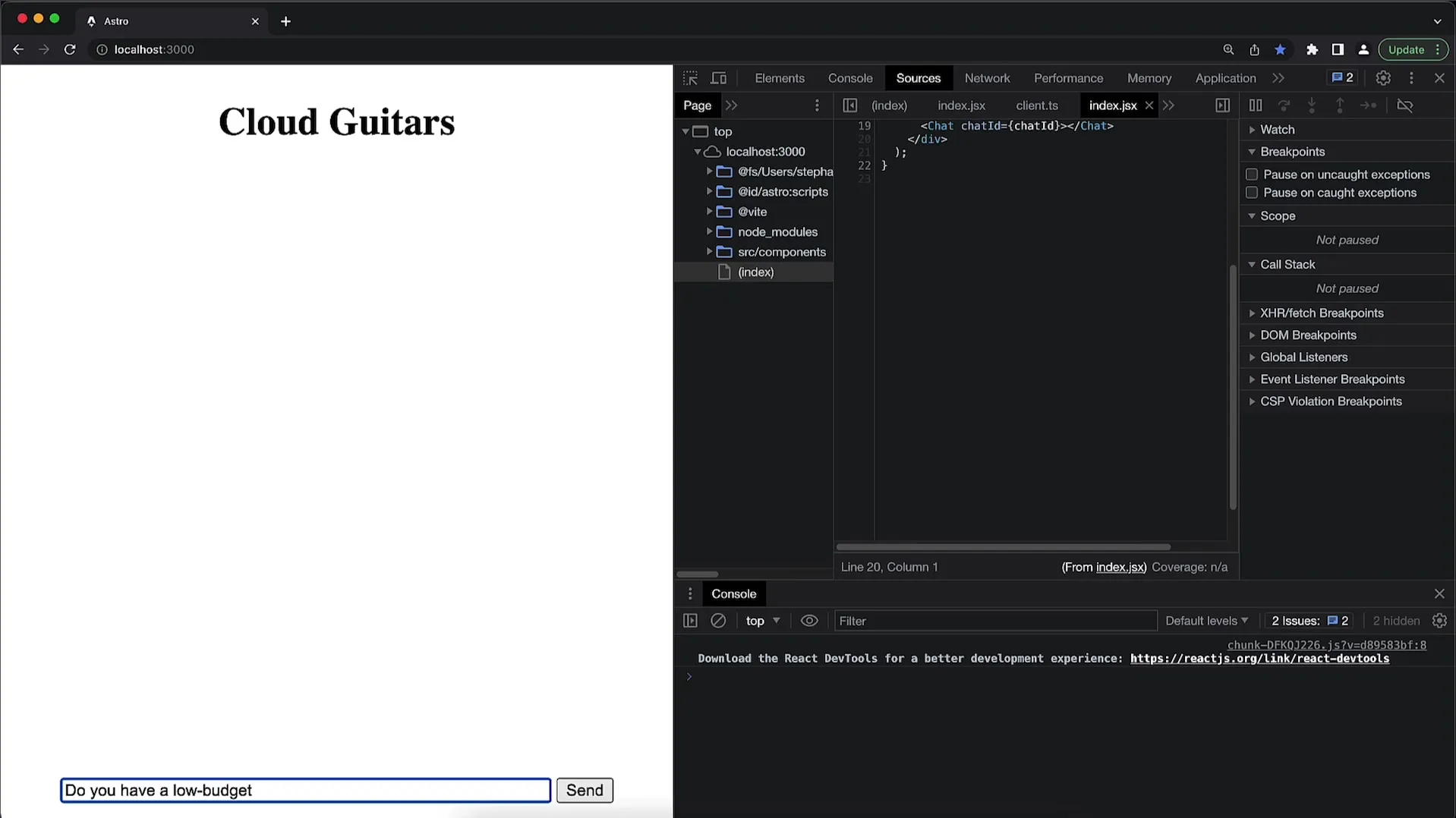Switch to the Performance tab
1456x818 pixels.
1068,78
